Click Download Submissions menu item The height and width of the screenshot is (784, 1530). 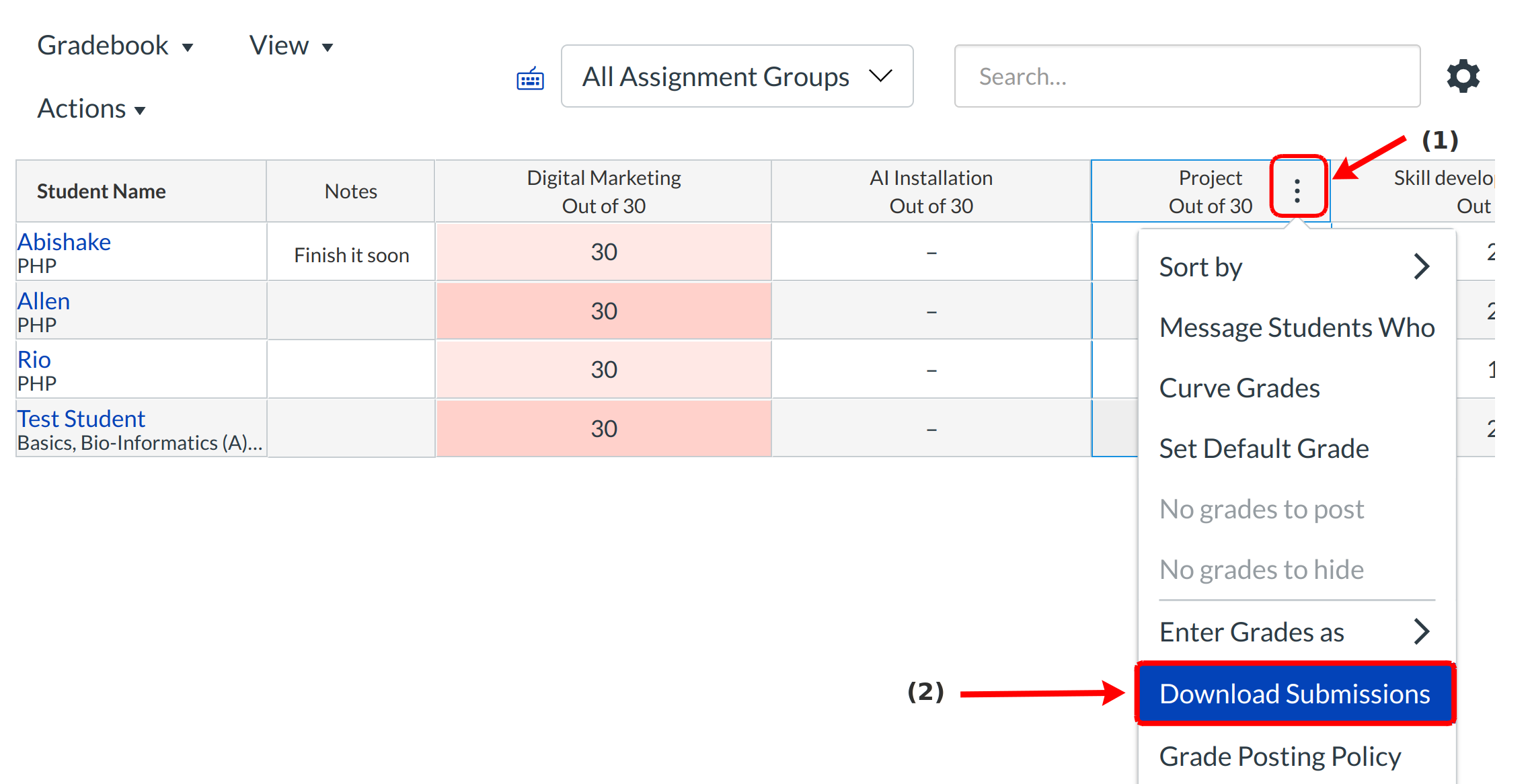[1295, 694]
